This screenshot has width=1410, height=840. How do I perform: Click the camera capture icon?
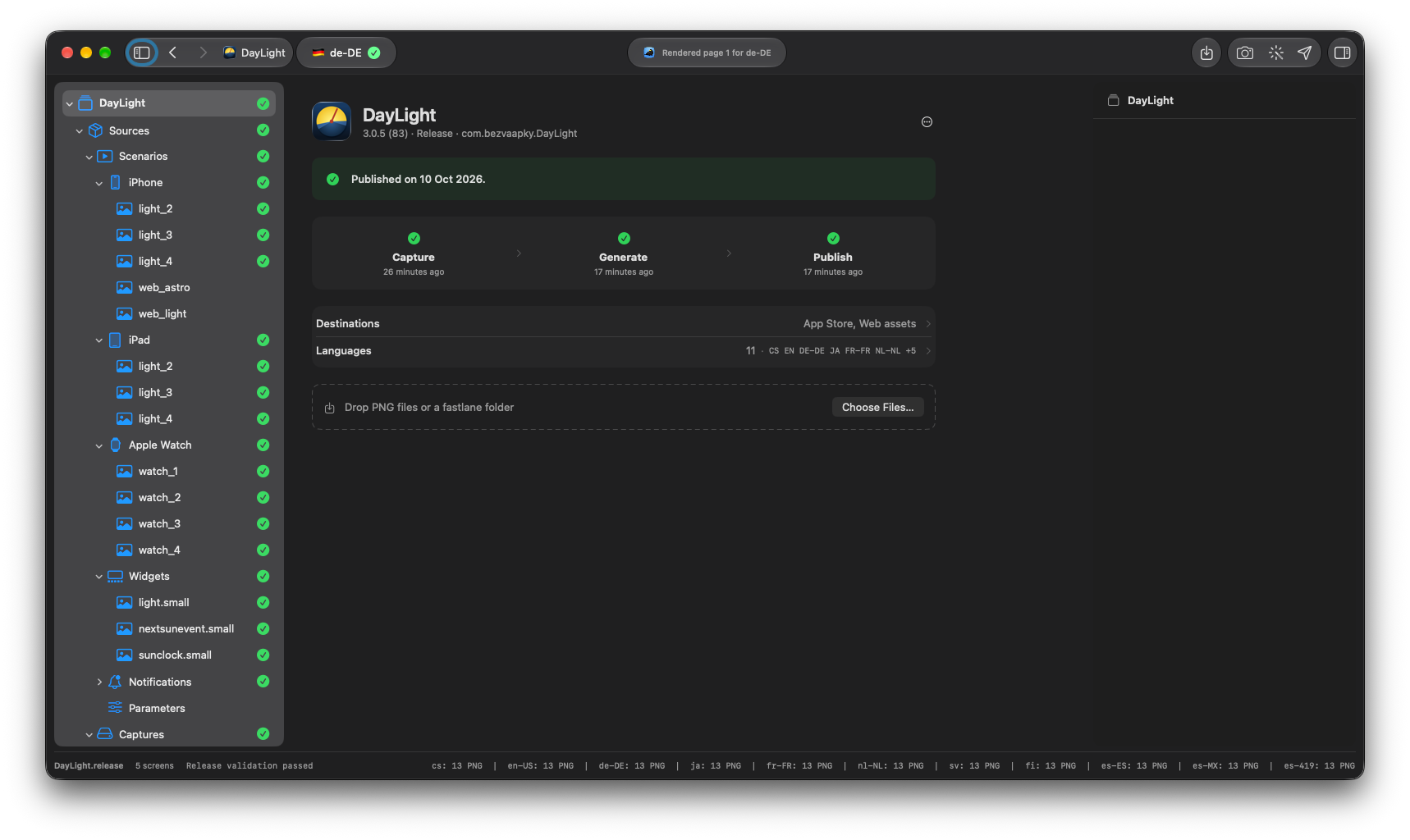click(1245, 52)
